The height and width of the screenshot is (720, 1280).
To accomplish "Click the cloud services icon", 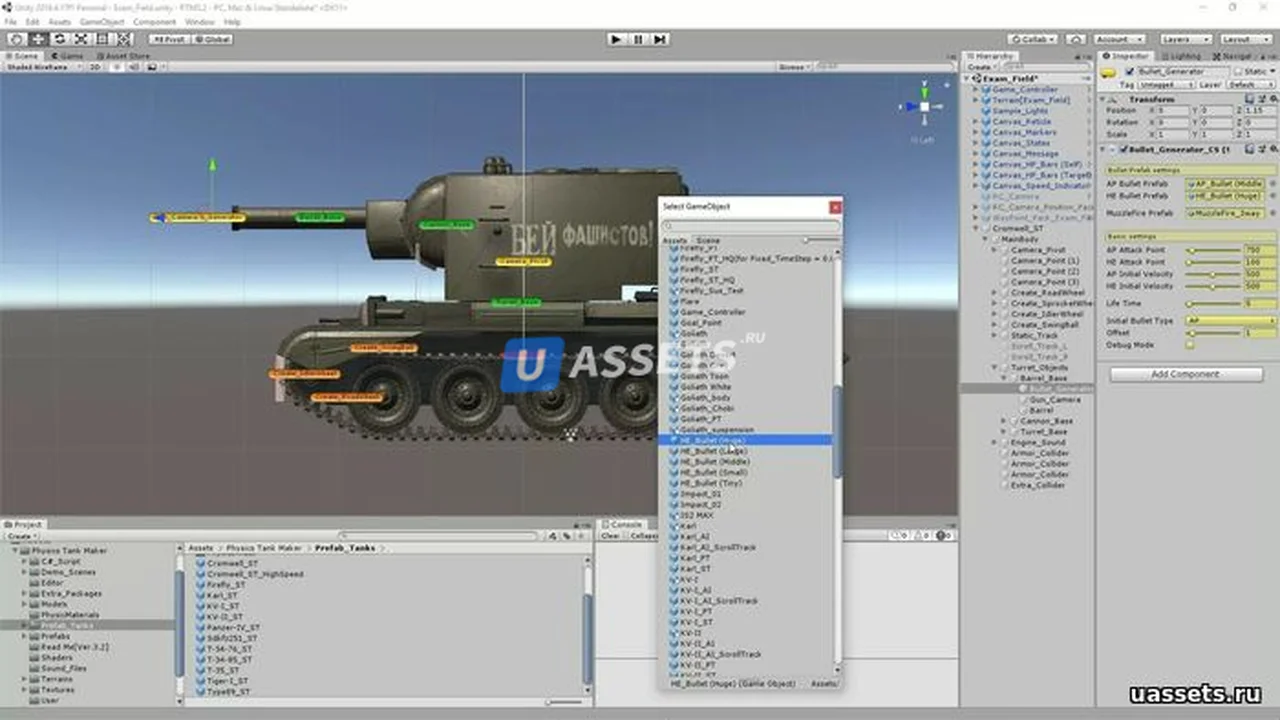I will coord(1075,39).
